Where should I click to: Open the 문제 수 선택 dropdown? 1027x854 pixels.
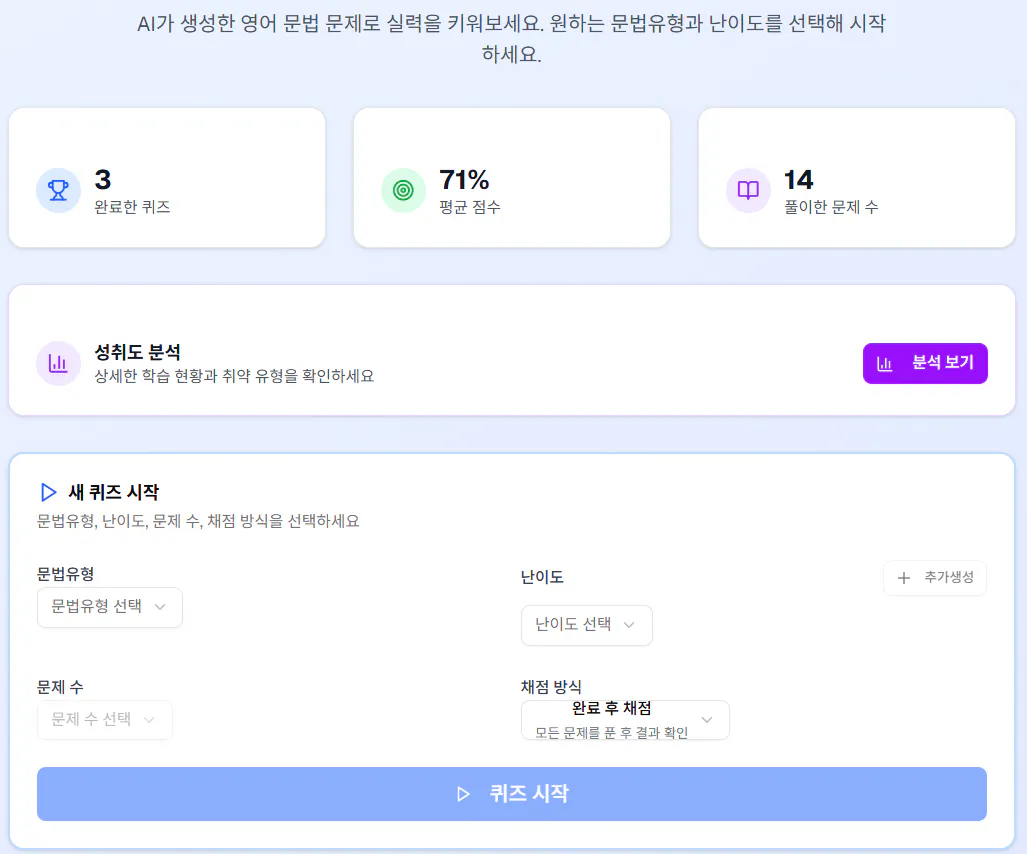click(x=104, y=720)
